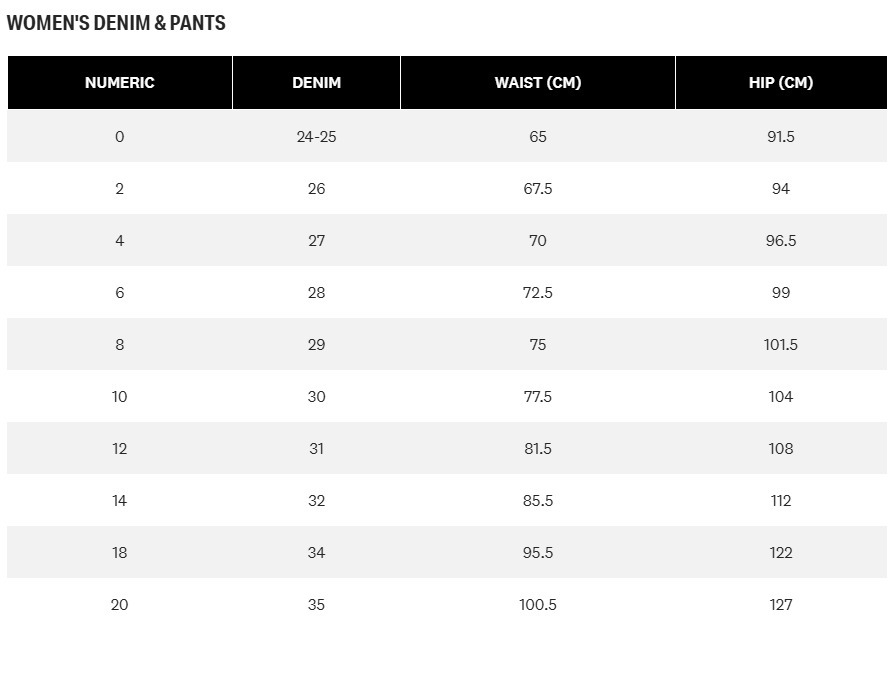
Task: Click the 72.5 waist value
Action: pos(538,292)
